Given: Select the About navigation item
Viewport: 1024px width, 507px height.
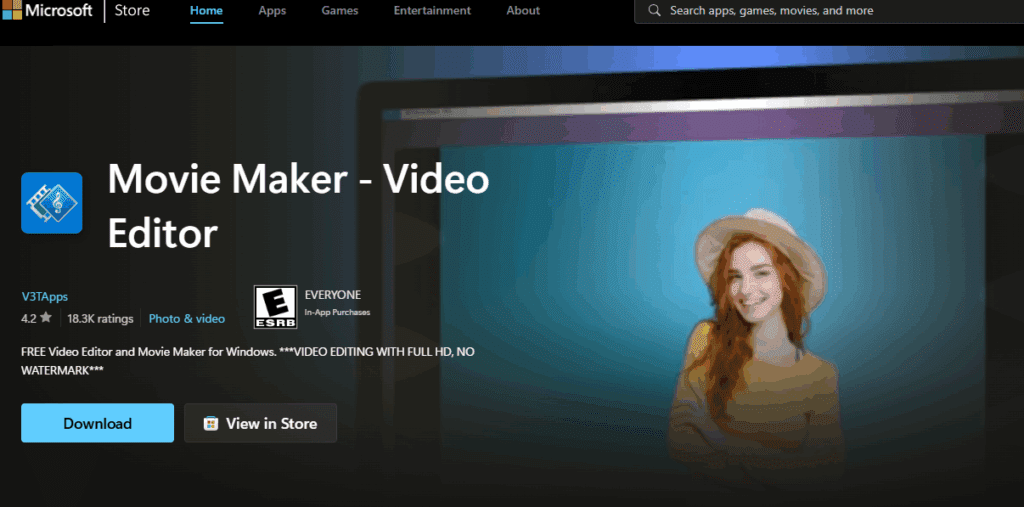Looking at the screenshot, I should click(x=523, y=11).
